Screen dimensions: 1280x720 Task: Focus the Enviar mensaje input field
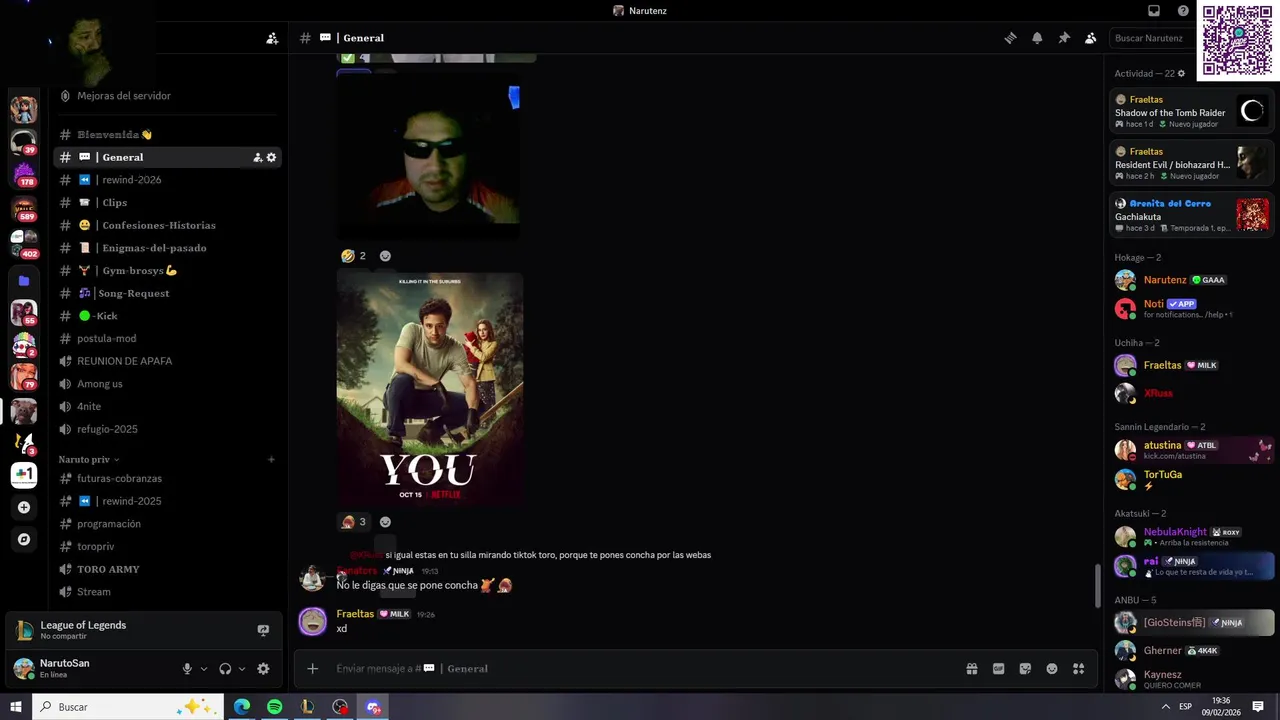tap(640, 669)
